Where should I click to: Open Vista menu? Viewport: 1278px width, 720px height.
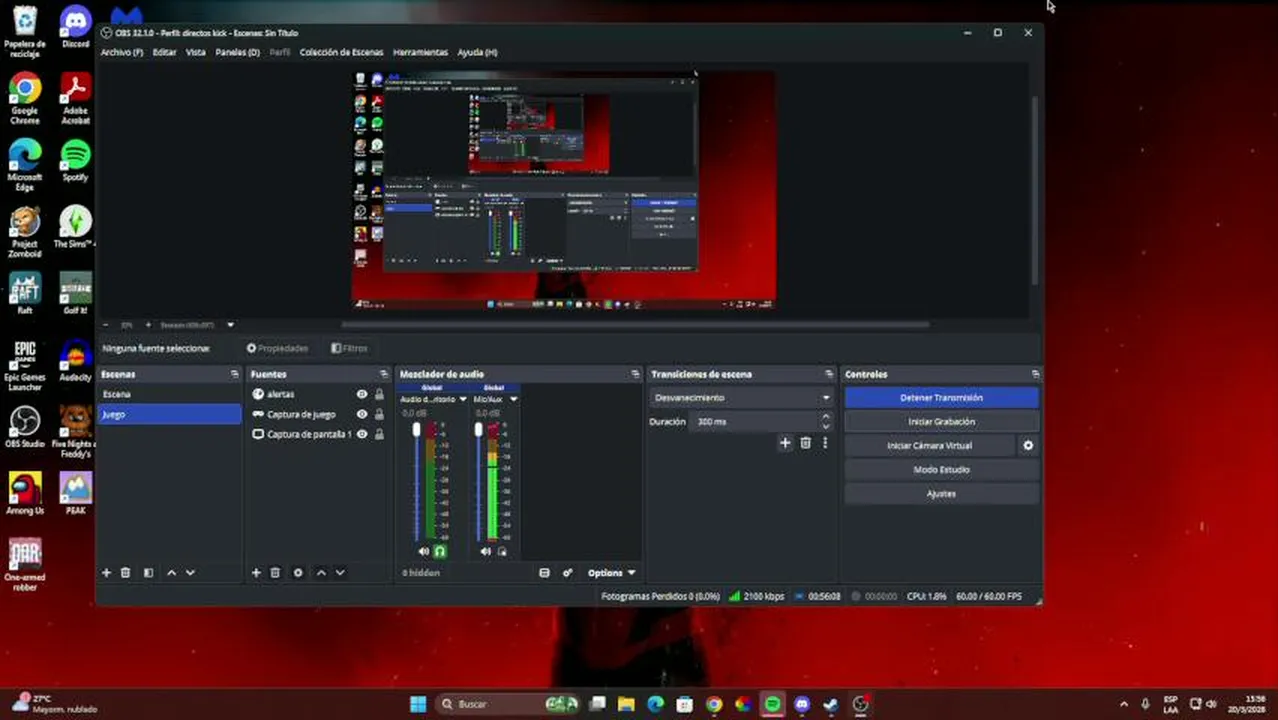click(196, 52)
